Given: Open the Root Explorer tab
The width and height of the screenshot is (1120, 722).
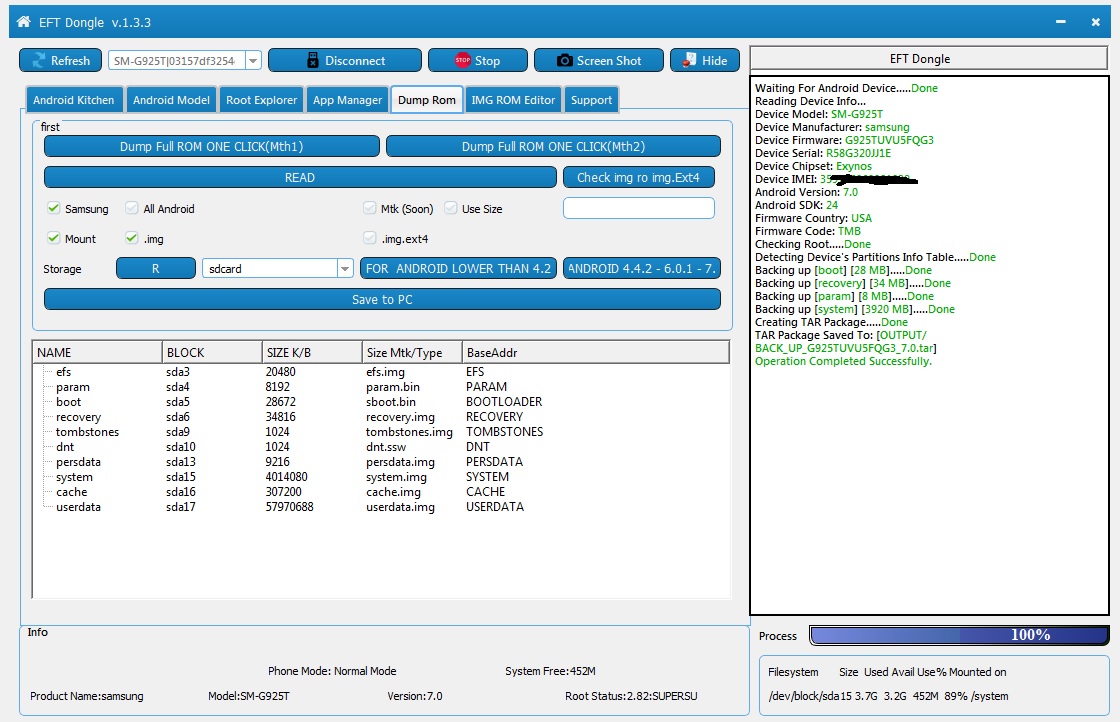Looking at the screenshot, I should (x=261, y=100).
